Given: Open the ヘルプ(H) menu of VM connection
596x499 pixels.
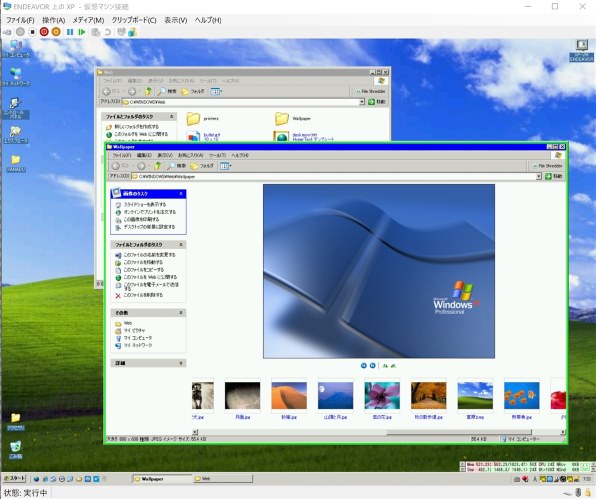Looking at the screenshot, I should coord(208,20).
